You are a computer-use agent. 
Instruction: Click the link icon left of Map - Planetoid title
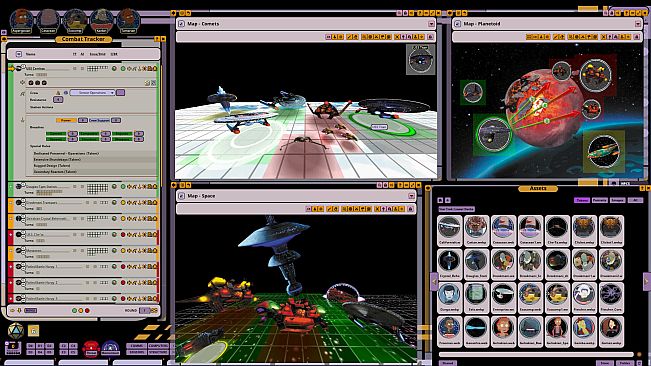pos(458,24)
